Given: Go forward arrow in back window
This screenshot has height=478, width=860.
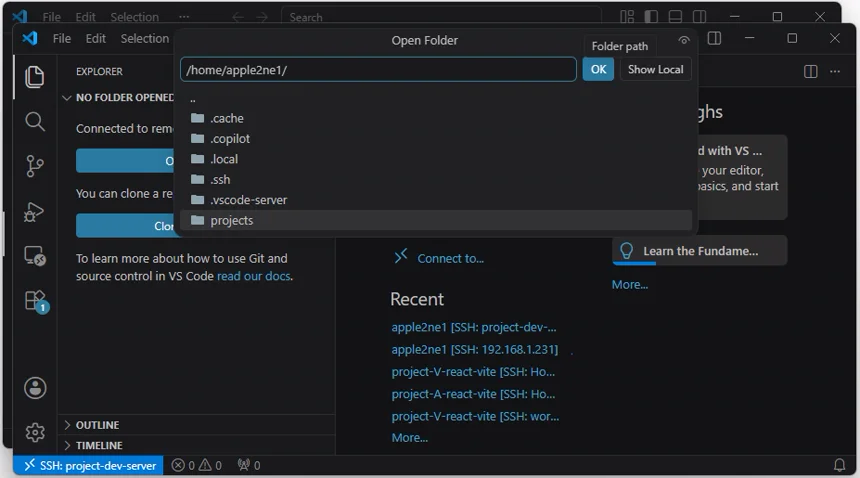Looking at the screenshot, I should click(x=262, y=17).
